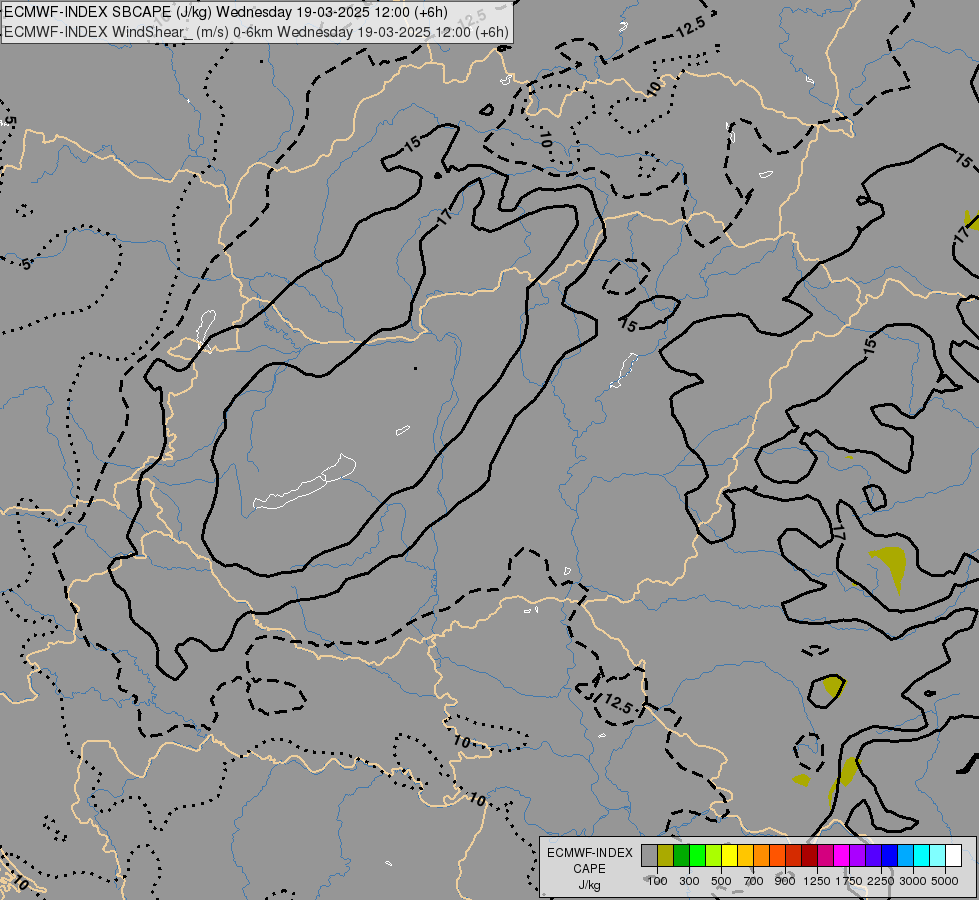Click the legend value 100
The width and height of the screenshot is (979, 900).
point(657,881)
